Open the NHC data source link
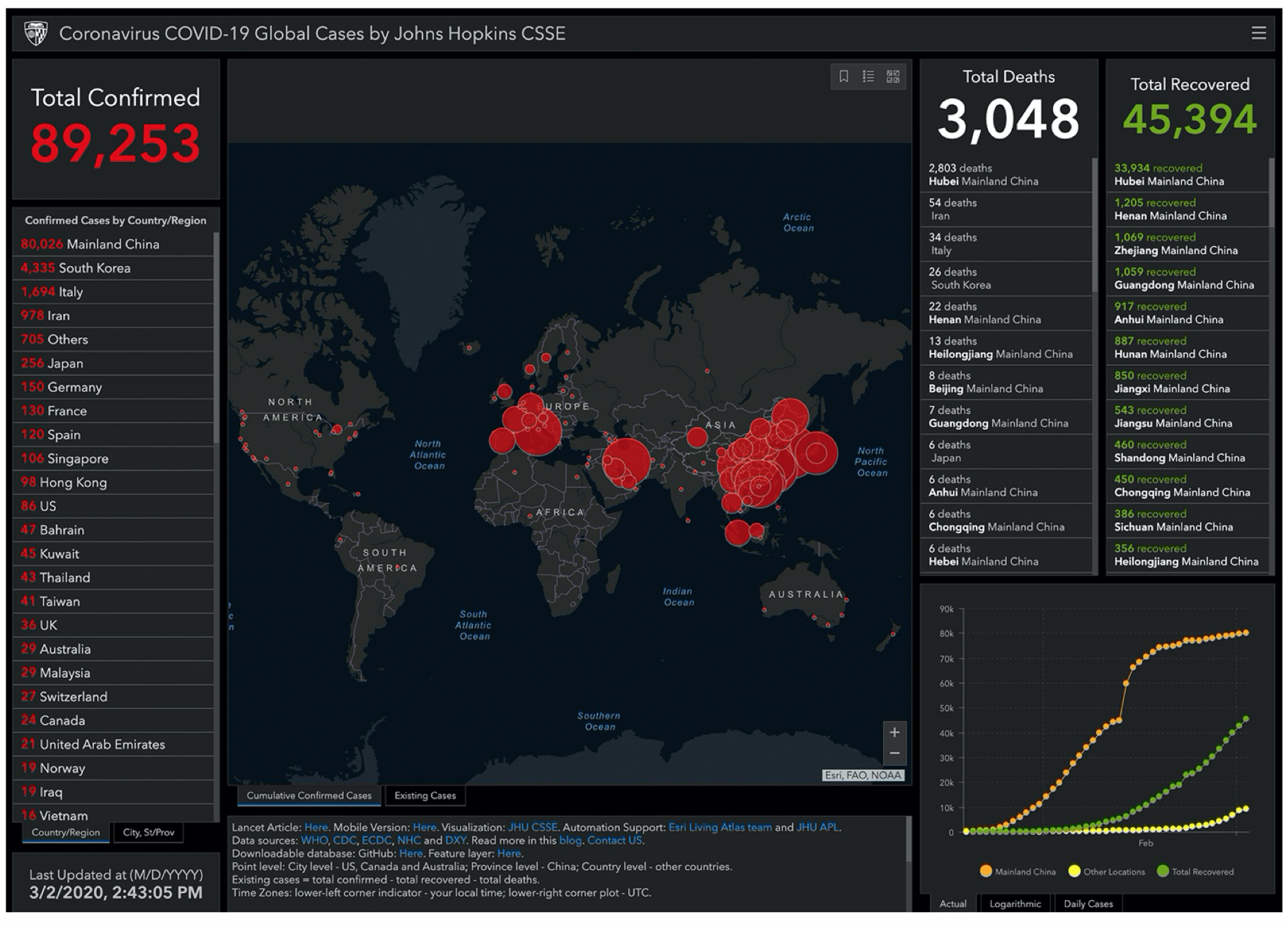The width and height of the screenshot is (1288, 927). [x=409, y=841]
